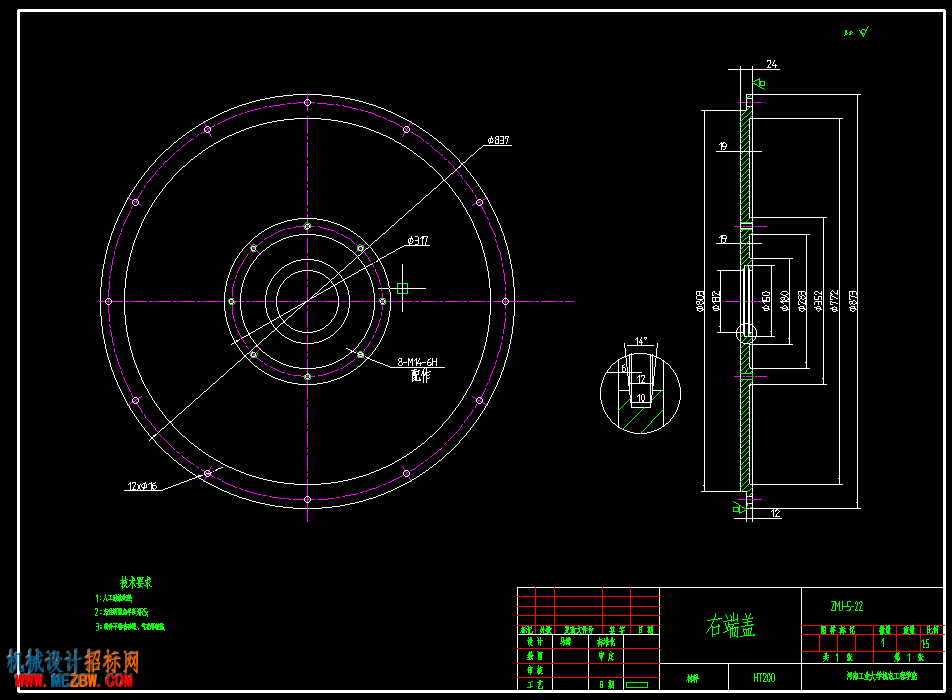Viewport: 952px width, 700px height.
Task: Click the small detail circle on section view
Action: 746,333
